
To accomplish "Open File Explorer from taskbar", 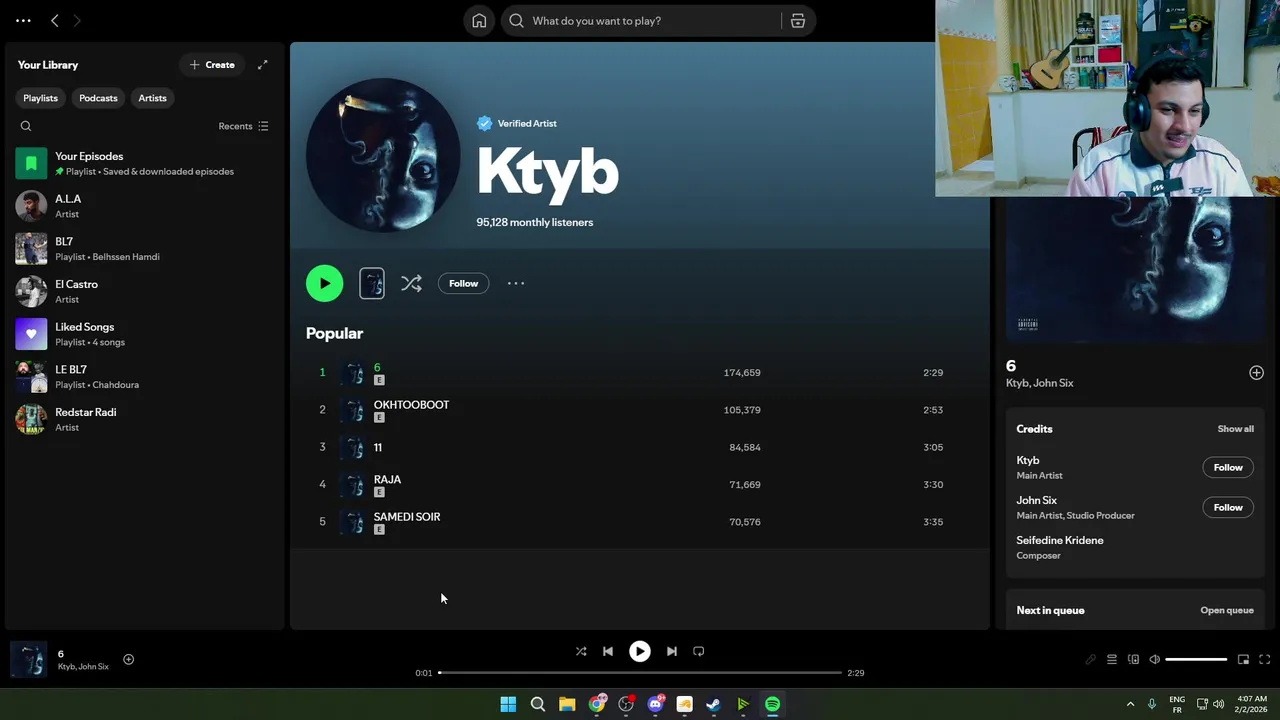I will [x=567, y=705].
